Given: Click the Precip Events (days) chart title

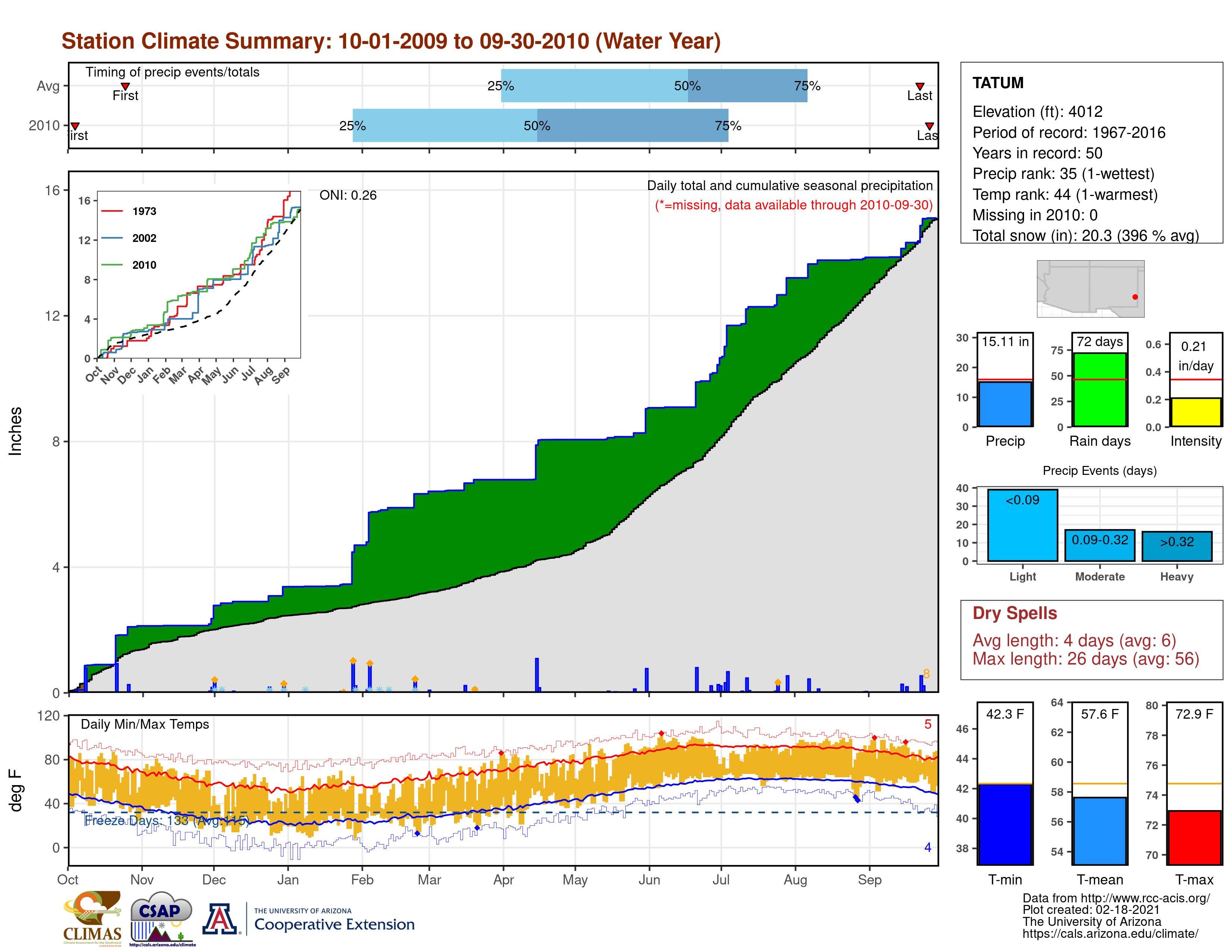Looking at the screenshot, I should (x=1099, y=471).
